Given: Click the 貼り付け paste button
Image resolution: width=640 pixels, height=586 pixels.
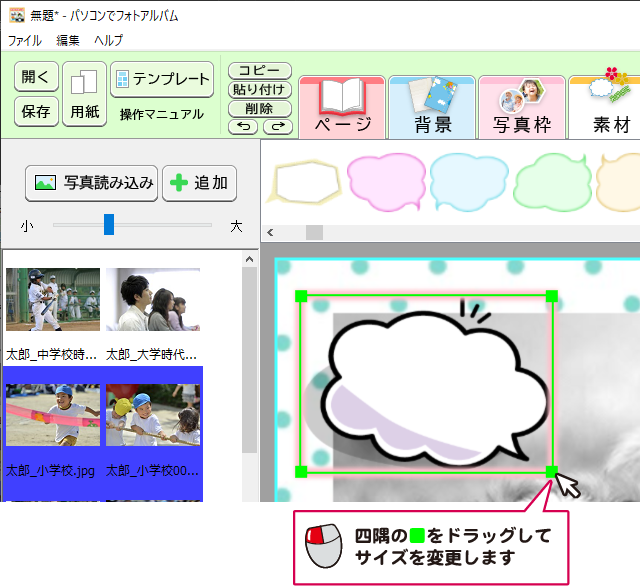Looking at the screenshot, I should (x=260, y=89).
